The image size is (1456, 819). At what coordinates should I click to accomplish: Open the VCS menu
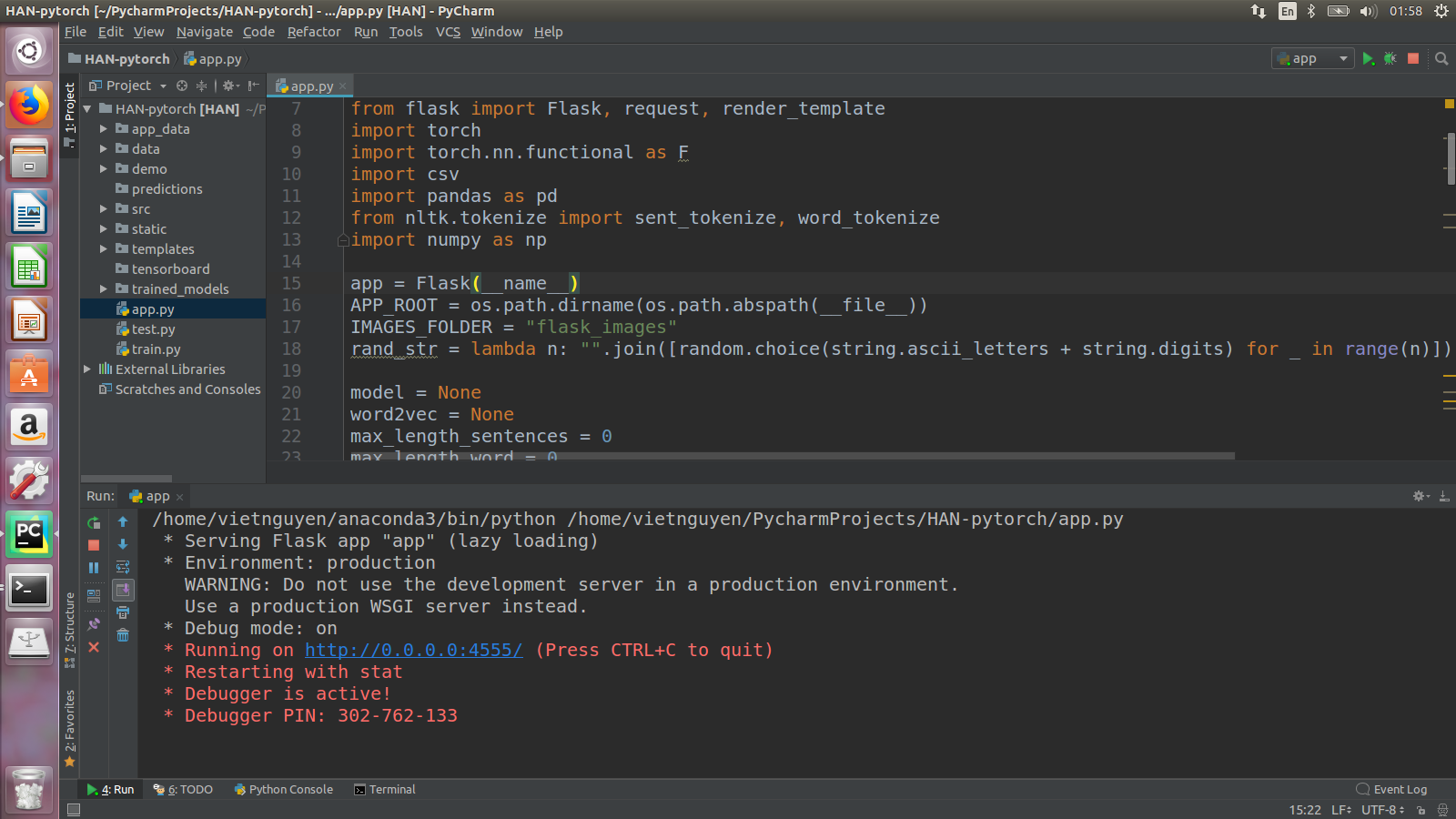pos(448,32)
